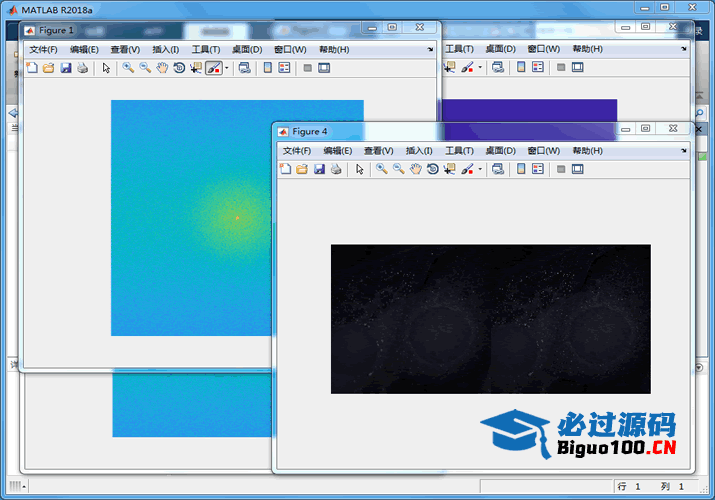Viewport: 715px width, 500px height.
Task: Print figure icon in Figure 4 toolbar
Action: pyautogui.click(x=336, y=169)
